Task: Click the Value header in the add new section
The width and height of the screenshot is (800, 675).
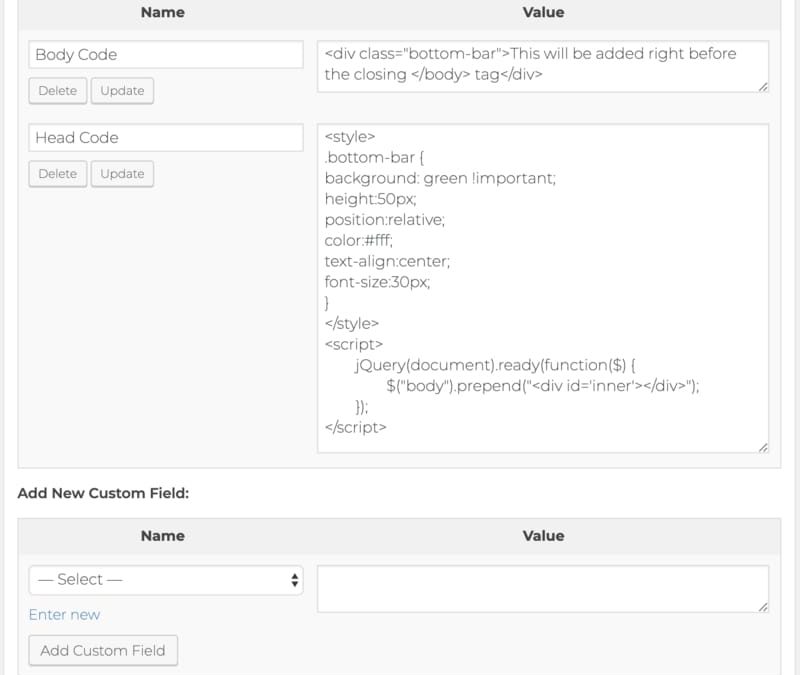Action: click(543, 536)
